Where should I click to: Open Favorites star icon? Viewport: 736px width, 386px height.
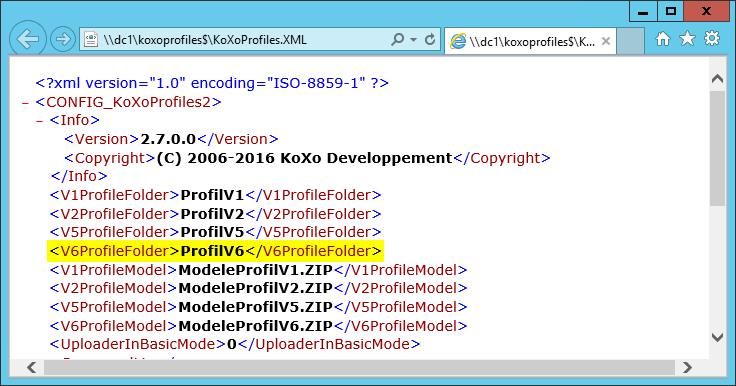(x=687, y=39)
